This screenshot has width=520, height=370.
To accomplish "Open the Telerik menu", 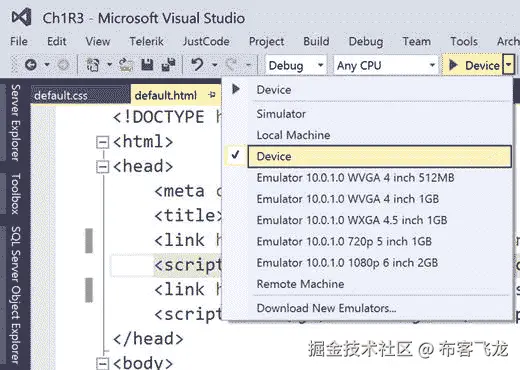I will click(147, 41).
